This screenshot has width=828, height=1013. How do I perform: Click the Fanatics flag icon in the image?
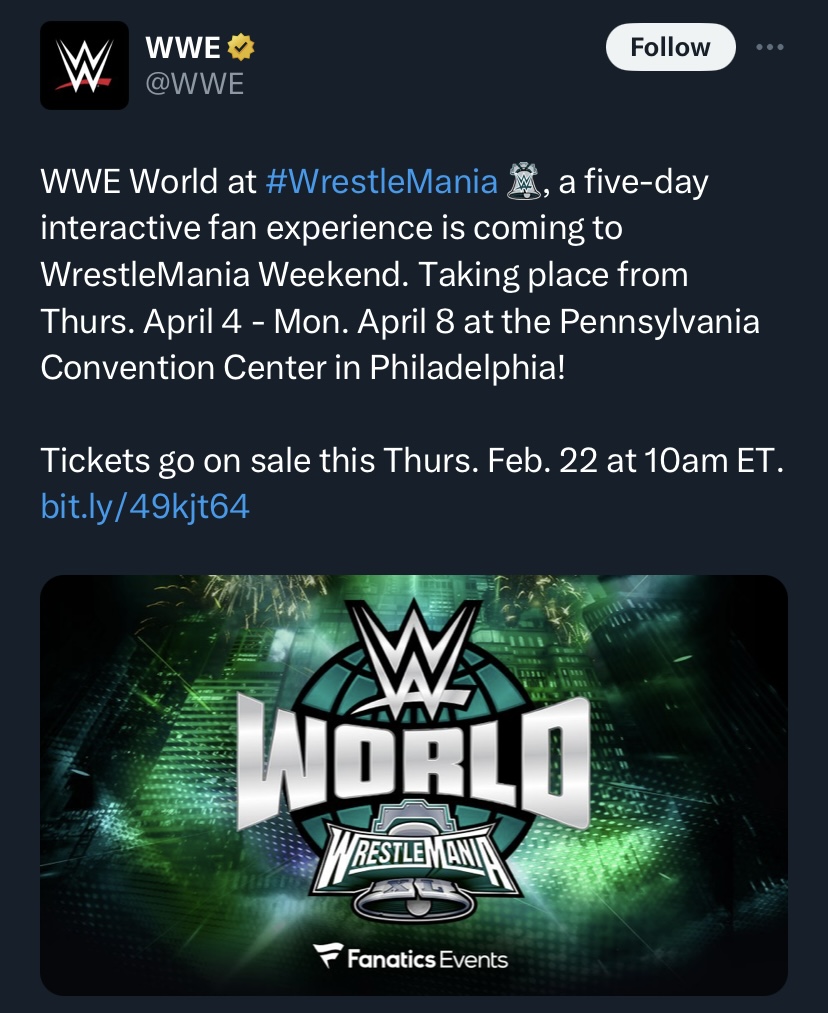(328, 958)
